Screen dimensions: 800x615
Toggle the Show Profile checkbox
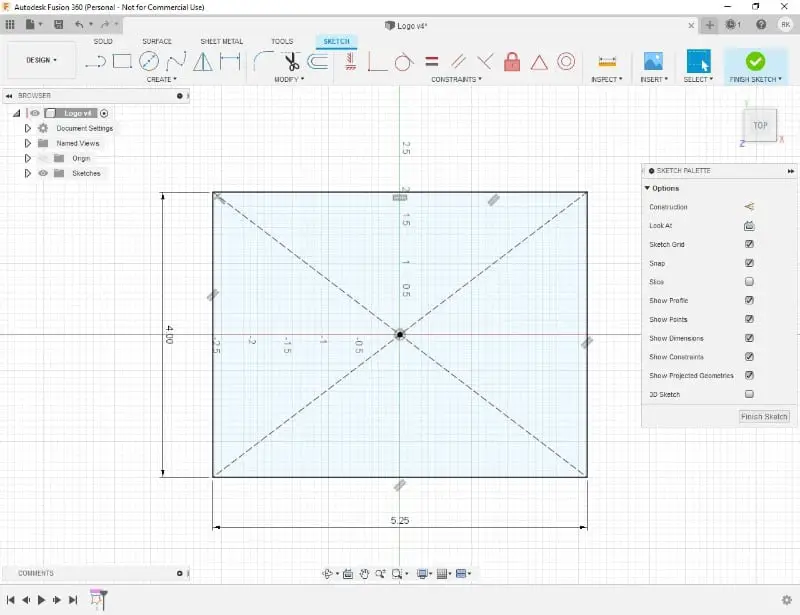(x=749, y=300)
